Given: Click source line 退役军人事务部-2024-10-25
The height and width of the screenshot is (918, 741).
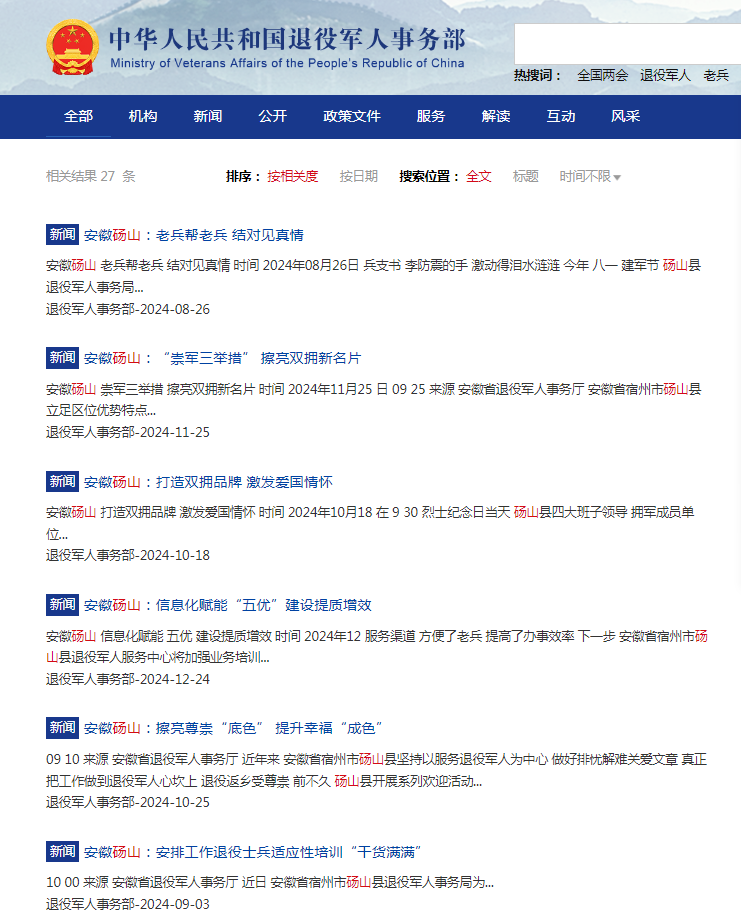Looking at the screenshot, I should pos(128,802).
